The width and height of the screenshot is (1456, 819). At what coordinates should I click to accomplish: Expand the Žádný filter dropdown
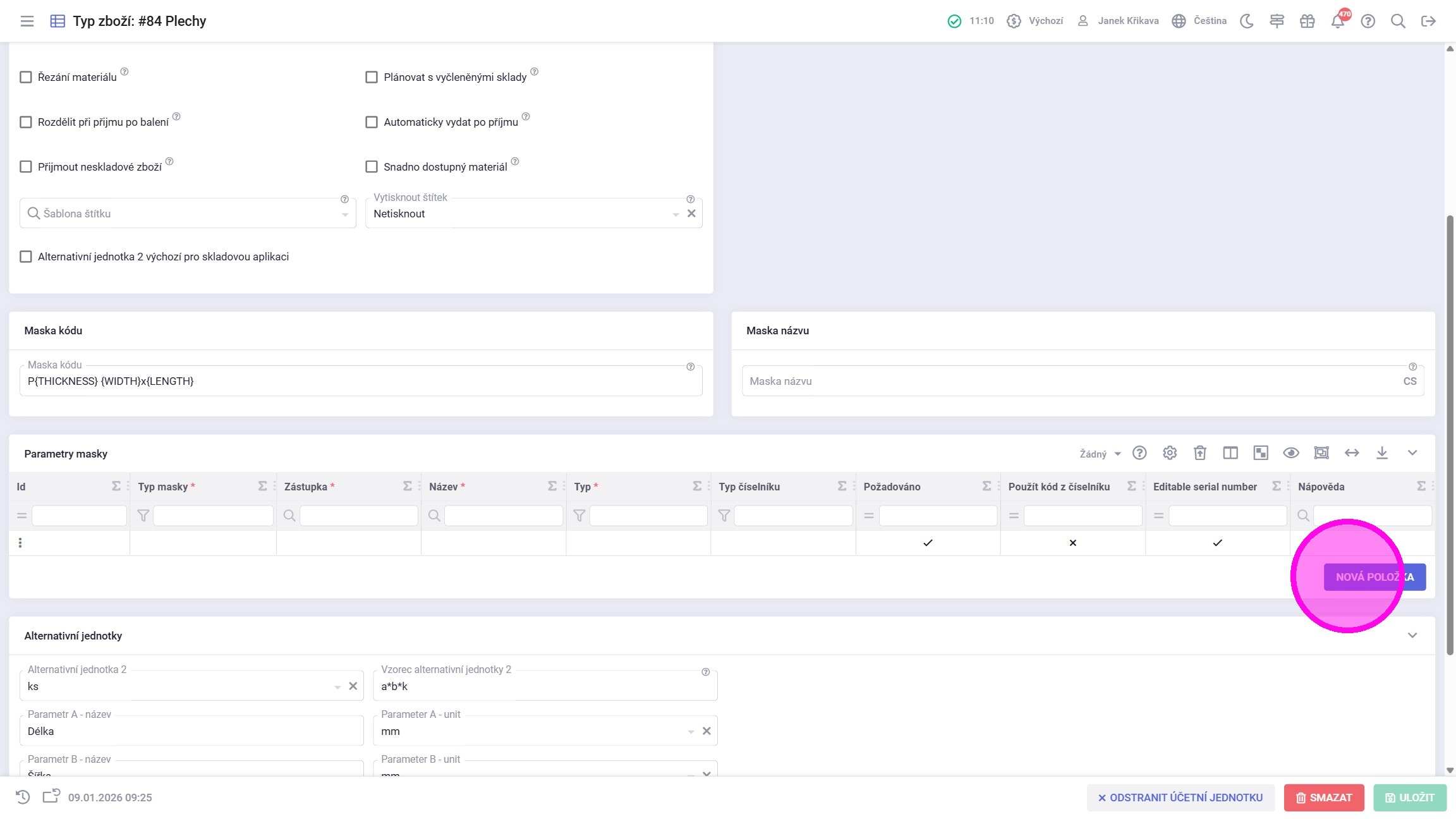tap(1100, 454)
